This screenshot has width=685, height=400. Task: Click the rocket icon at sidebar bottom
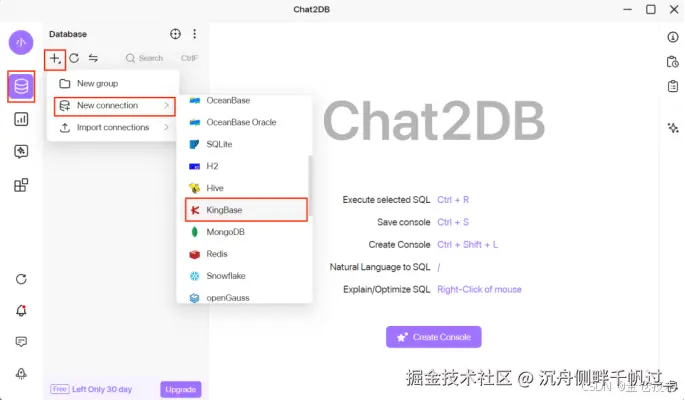tap(21, 373)
